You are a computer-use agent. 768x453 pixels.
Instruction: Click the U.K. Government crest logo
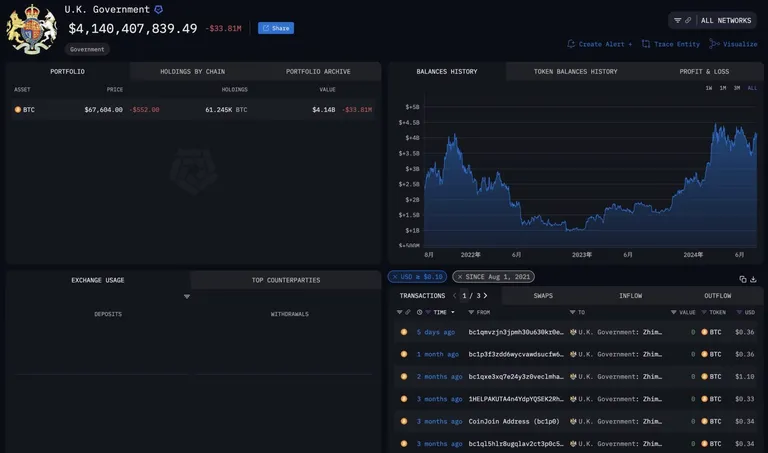point(32,29)
